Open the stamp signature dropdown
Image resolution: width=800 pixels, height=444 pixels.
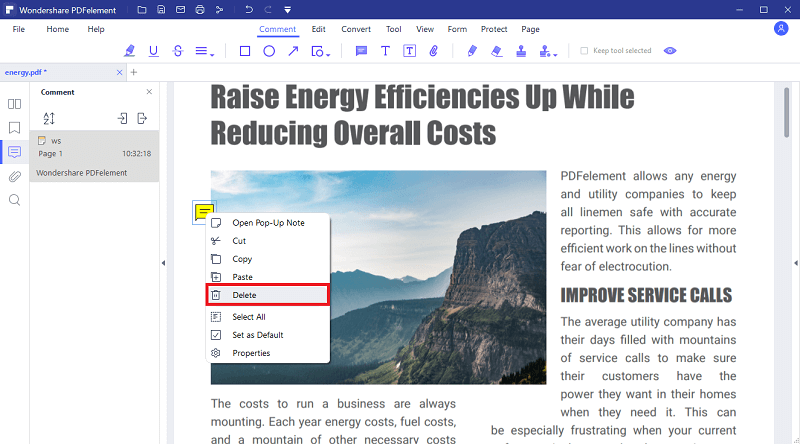coord(548,51)
